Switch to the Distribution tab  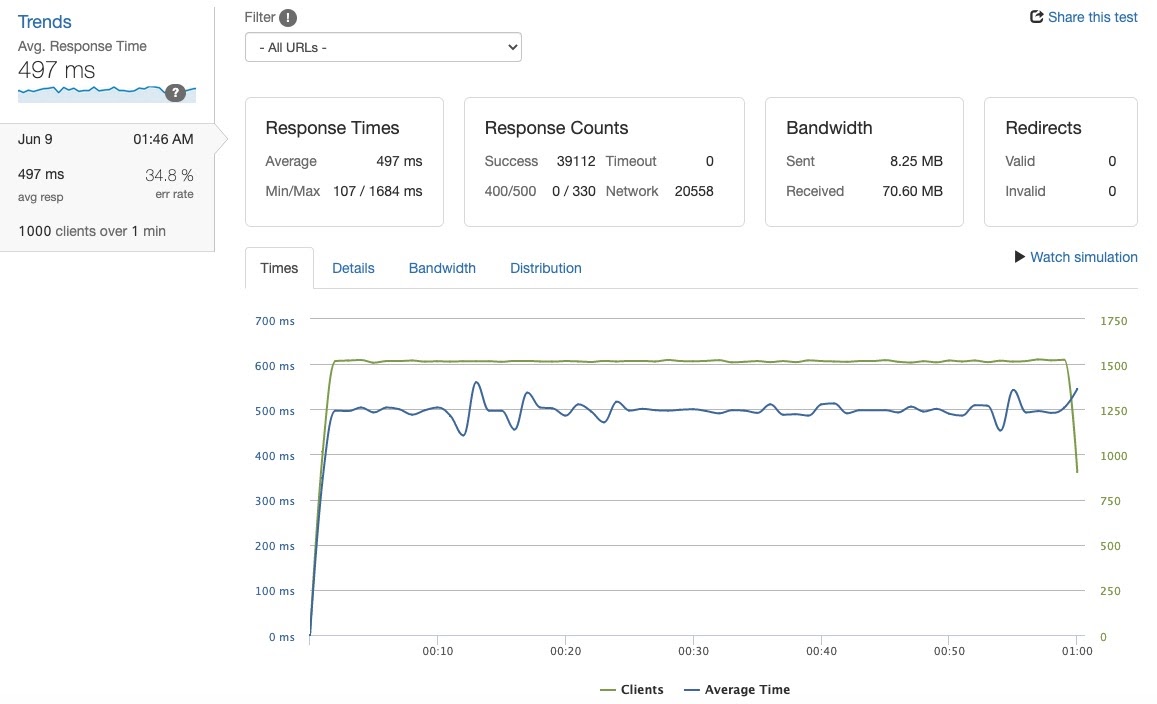point(545,268)
